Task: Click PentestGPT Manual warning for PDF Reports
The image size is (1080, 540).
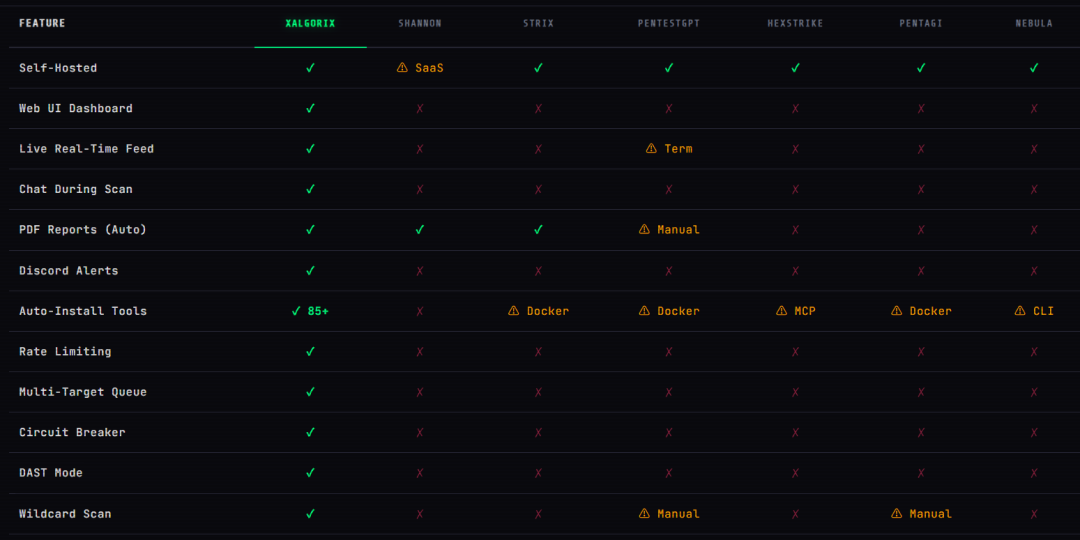Action: click(x=668, y=230)
